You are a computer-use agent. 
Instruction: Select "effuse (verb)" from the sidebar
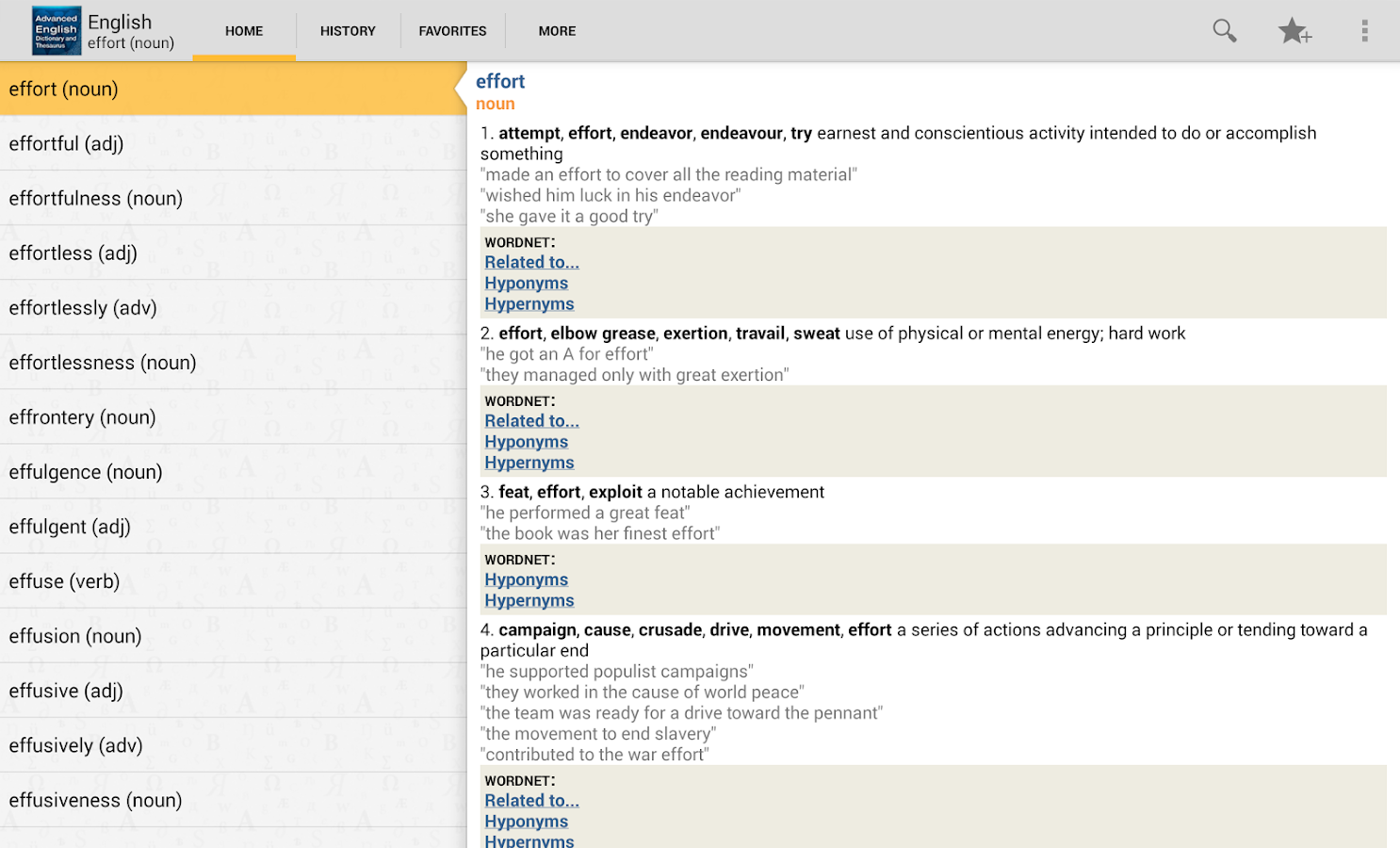64,581
